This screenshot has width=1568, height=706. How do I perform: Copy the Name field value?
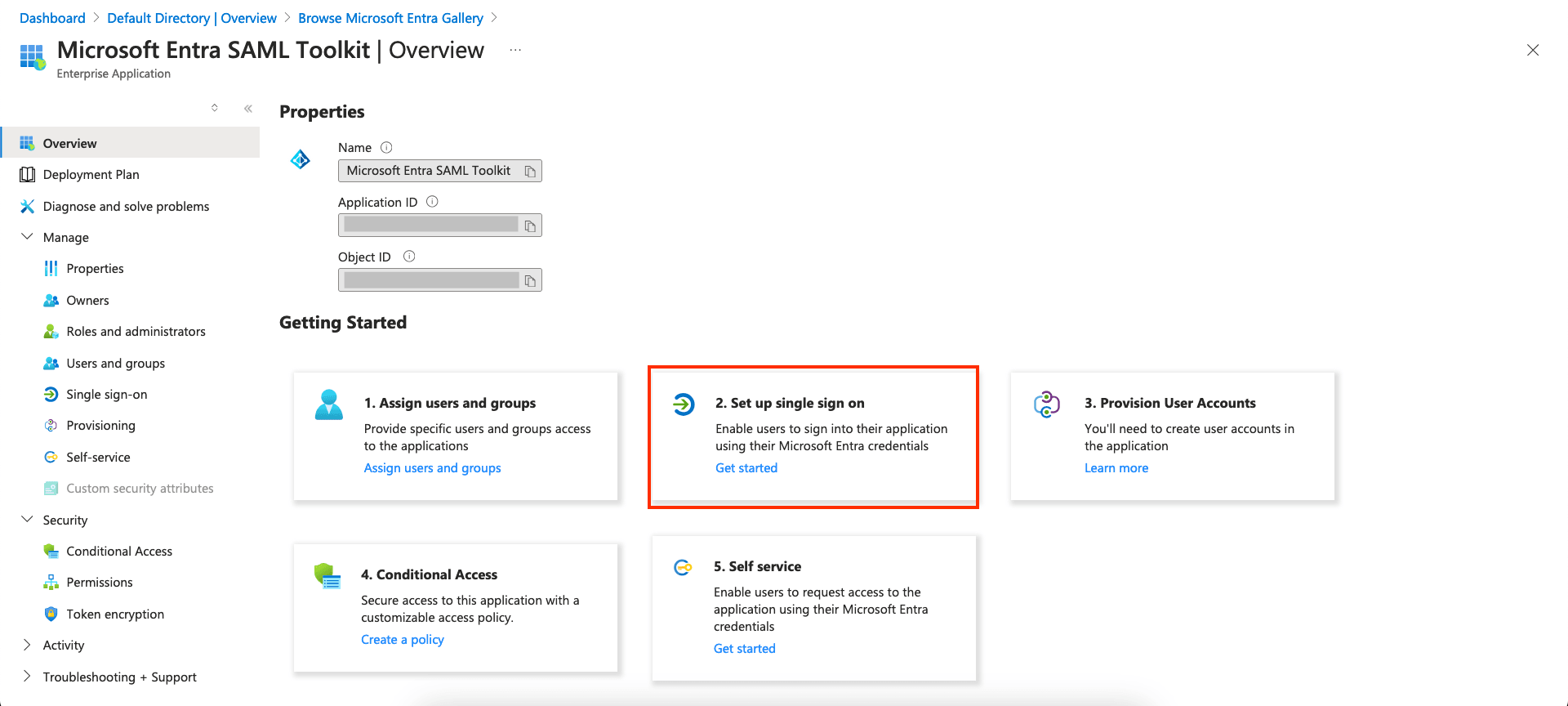(x=530, y=172)
